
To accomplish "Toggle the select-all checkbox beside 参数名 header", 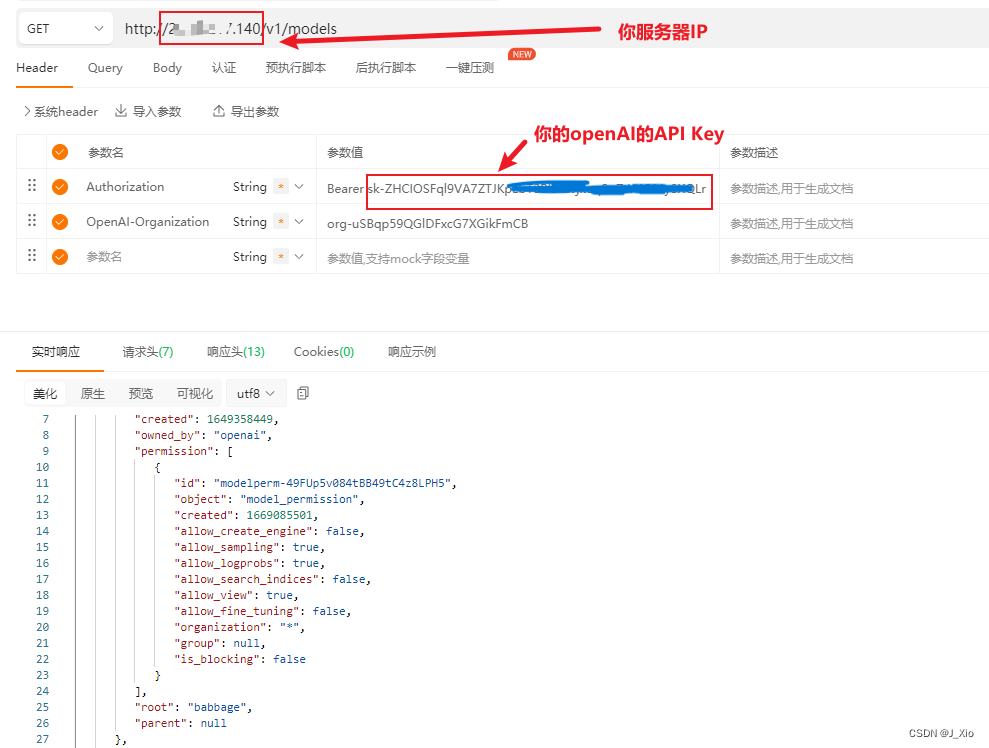I will [x=60, y=152].
